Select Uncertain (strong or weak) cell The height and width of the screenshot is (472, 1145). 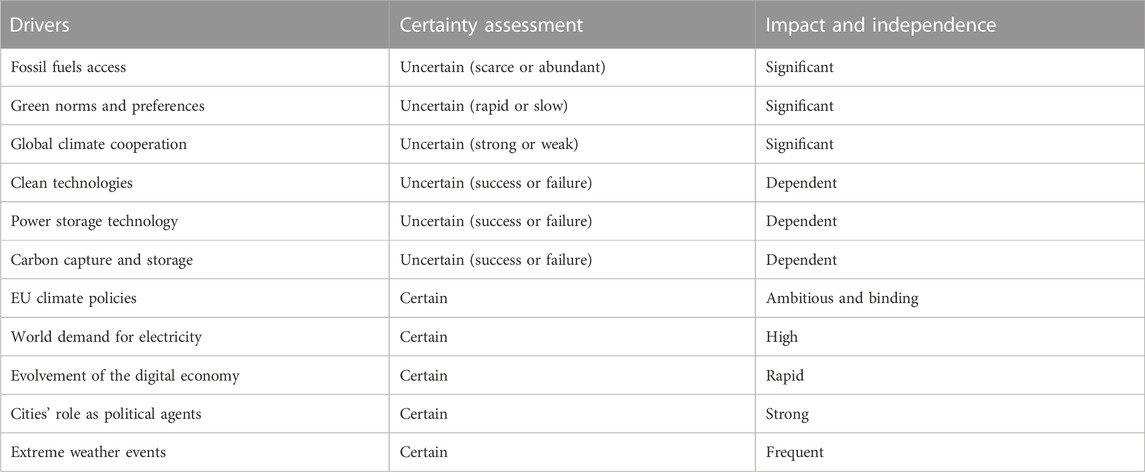tap(572, 144)
